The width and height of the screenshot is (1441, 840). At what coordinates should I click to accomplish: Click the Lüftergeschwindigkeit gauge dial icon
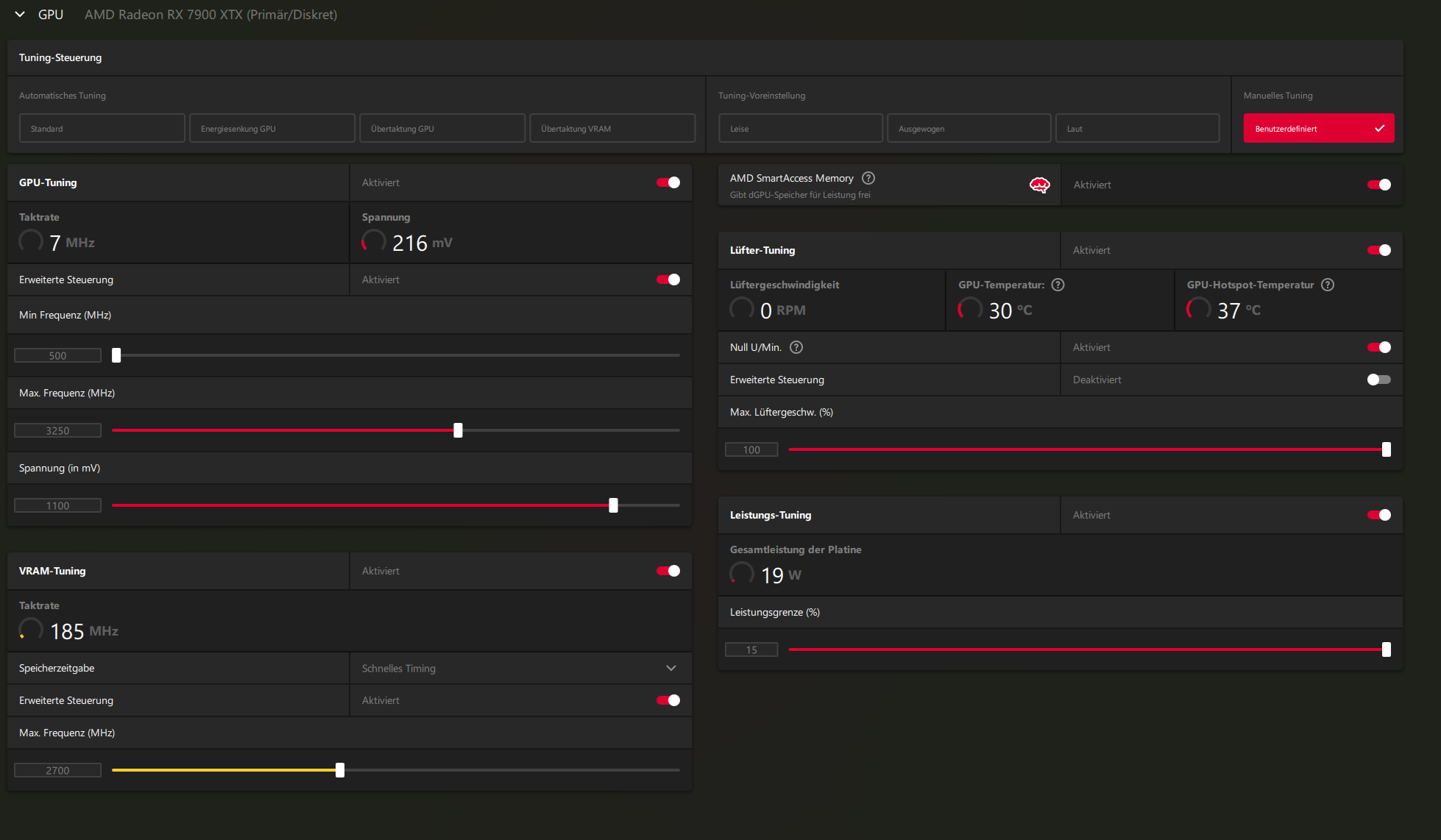click(x=742, y=309)
